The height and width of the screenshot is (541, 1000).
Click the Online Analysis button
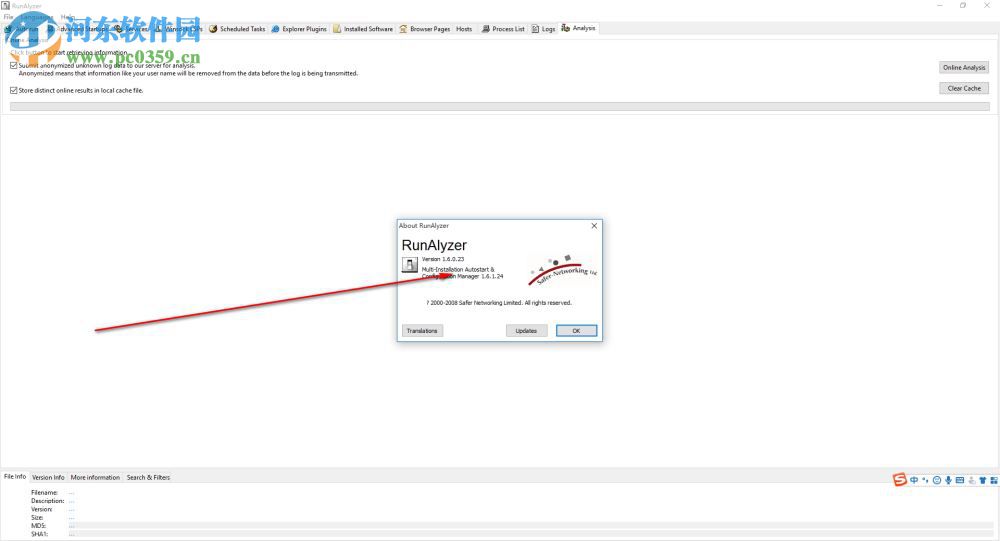(x=964, y=68)
